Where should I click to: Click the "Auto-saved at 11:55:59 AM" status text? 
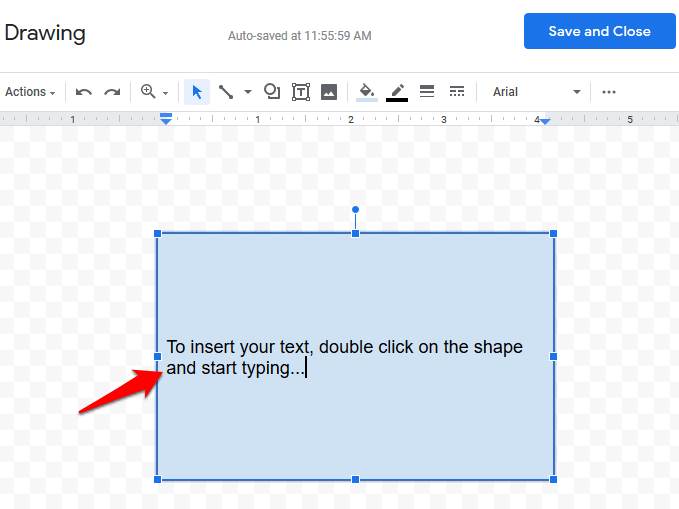click(300, 36)
